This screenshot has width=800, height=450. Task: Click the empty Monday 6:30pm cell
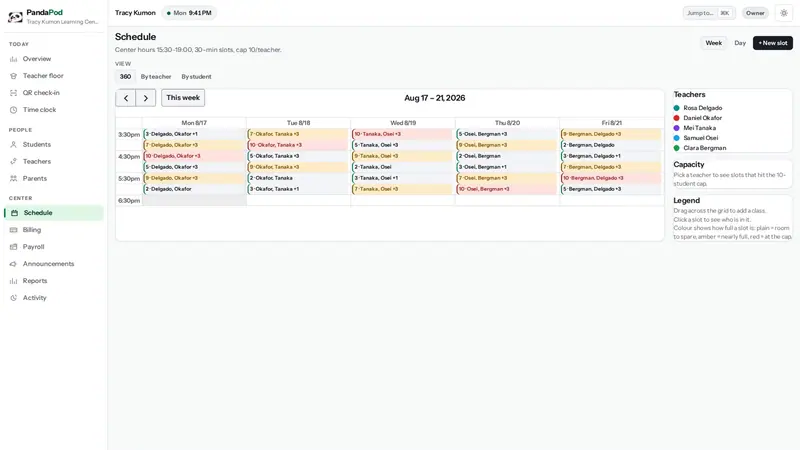click(x=194, y=201)
